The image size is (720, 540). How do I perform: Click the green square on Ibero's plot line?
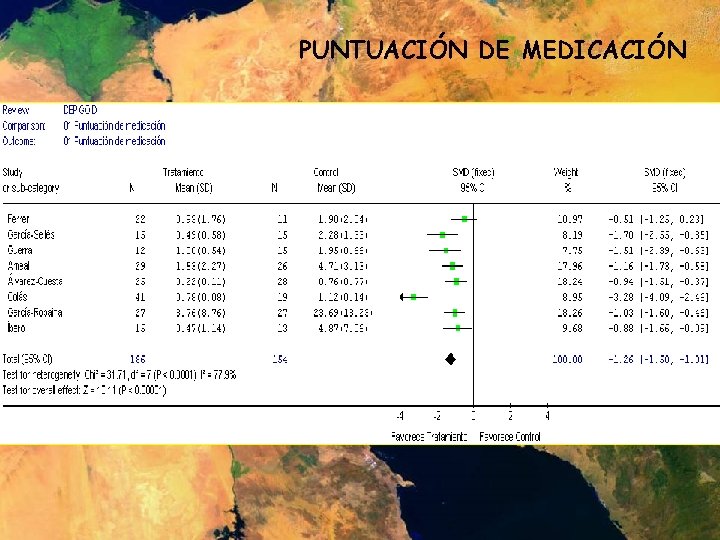coord(458,328)
